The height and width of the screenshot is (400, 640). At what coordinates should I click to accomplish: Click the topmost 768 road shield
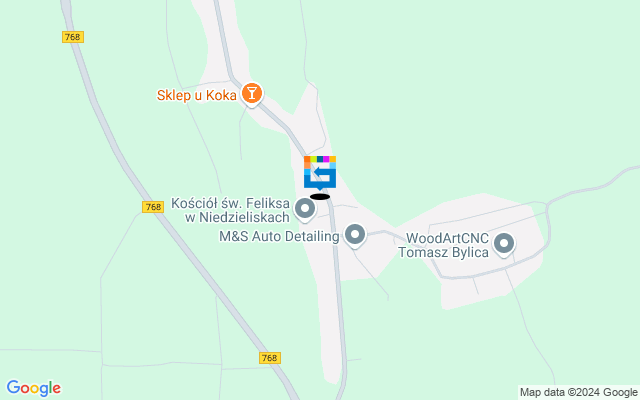coord(73,37)
